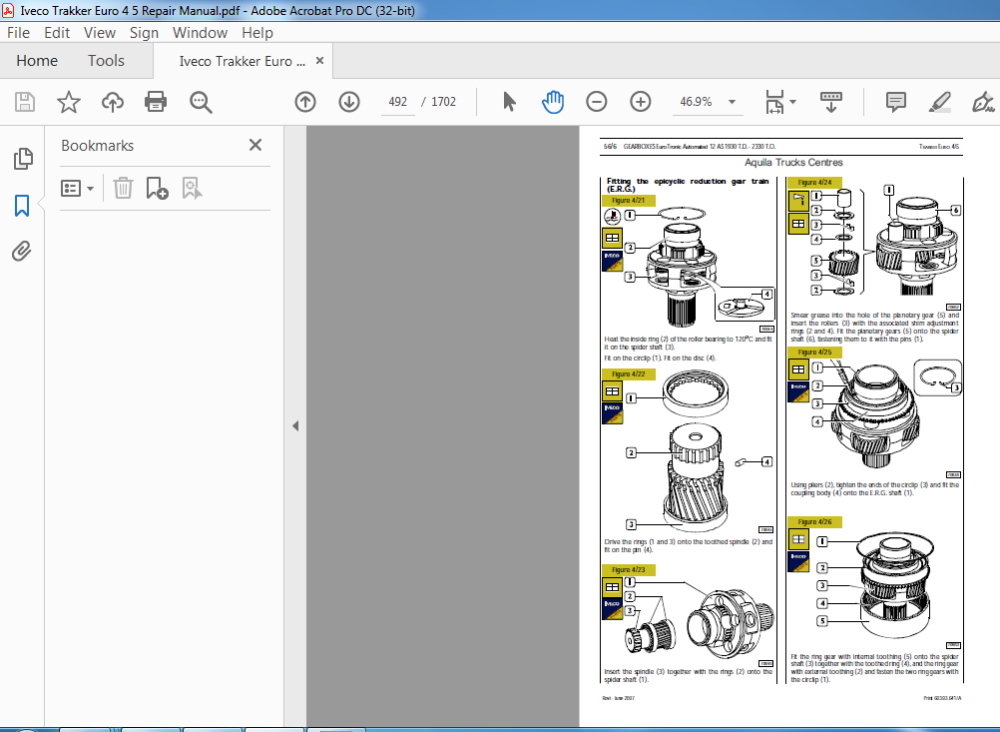Image resolution: width=1000 pixels, height=732 pixels.
Task: Click the page number field showing 492
Action: click(397, 102)
